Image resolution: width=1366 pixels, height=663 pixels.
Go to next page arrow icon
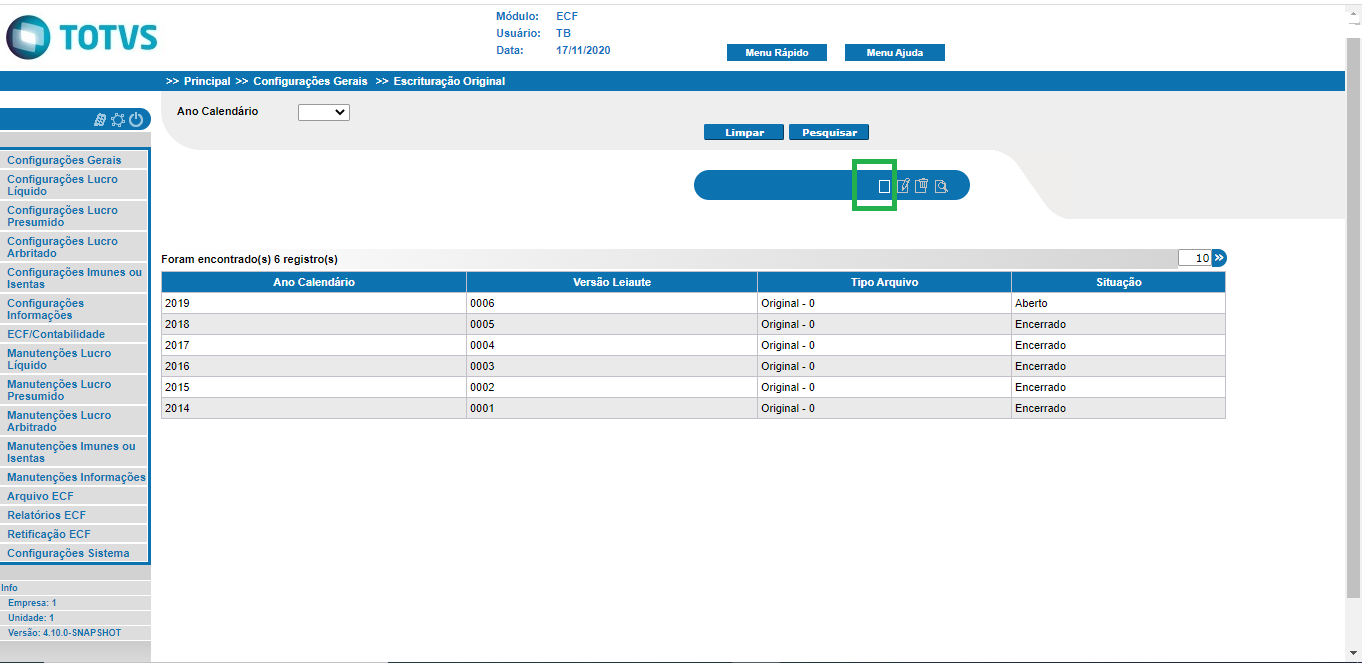[1219, 258]
